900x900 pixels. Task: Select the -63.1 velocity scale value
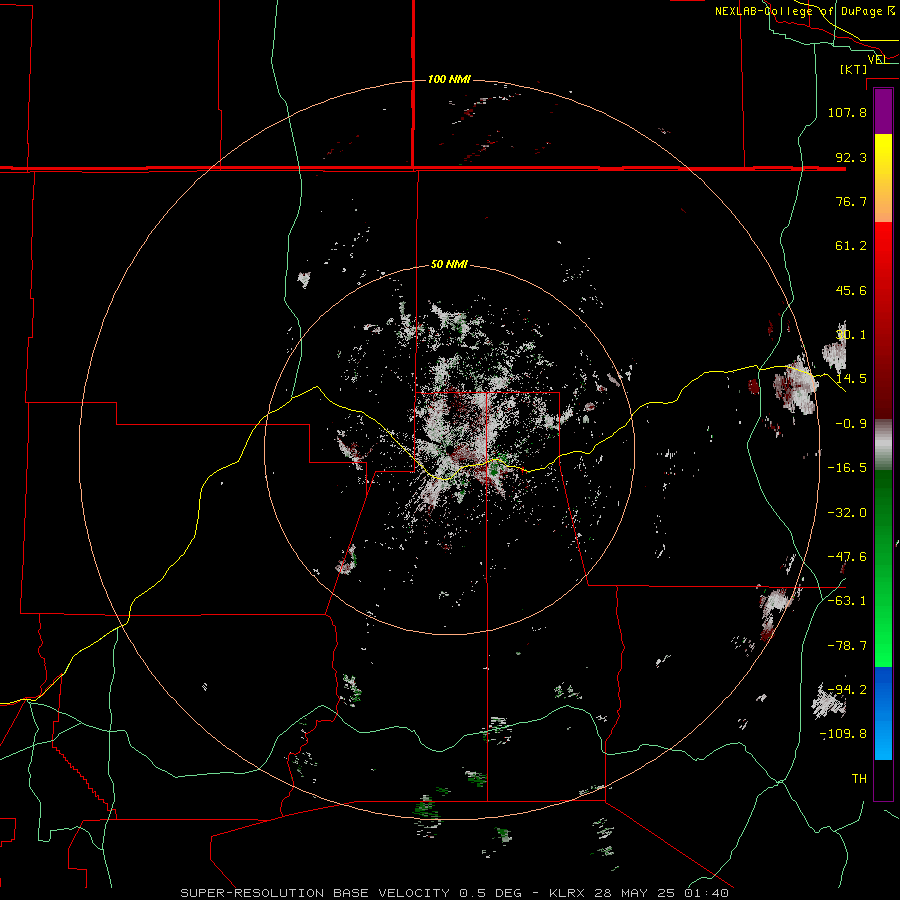point(847,601)
